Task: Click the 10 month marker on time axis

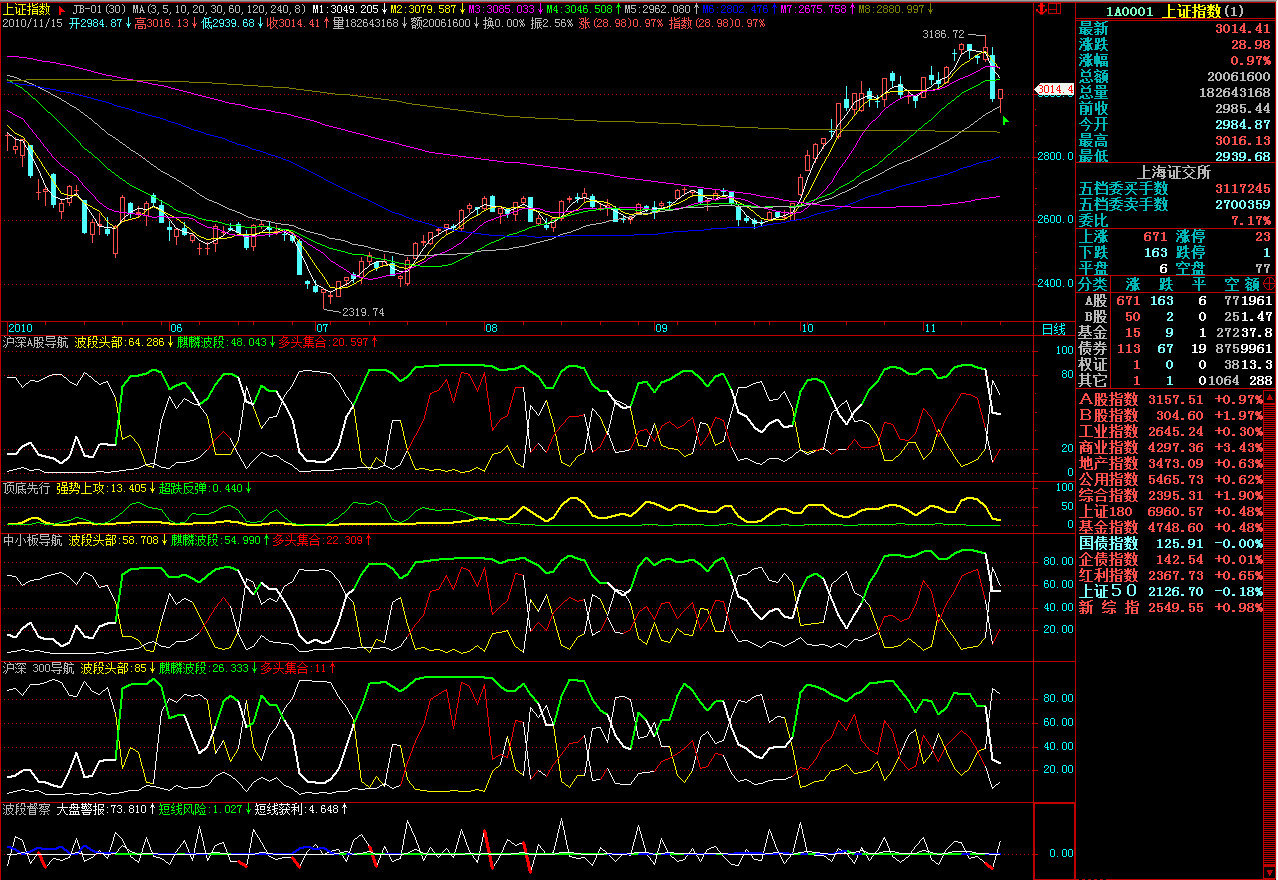Action: click(807, 328)
